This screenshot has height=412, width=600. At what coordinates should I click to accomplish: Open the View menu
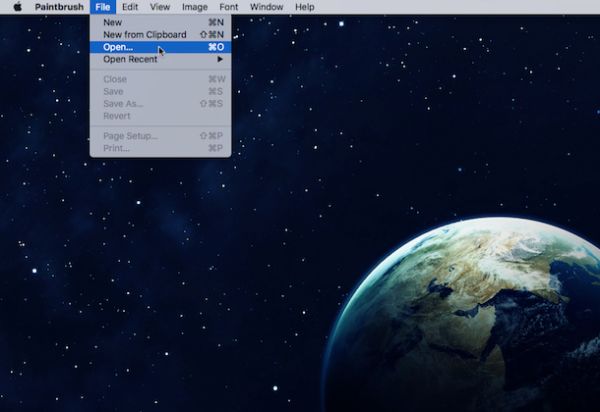[x=160, y=7]
